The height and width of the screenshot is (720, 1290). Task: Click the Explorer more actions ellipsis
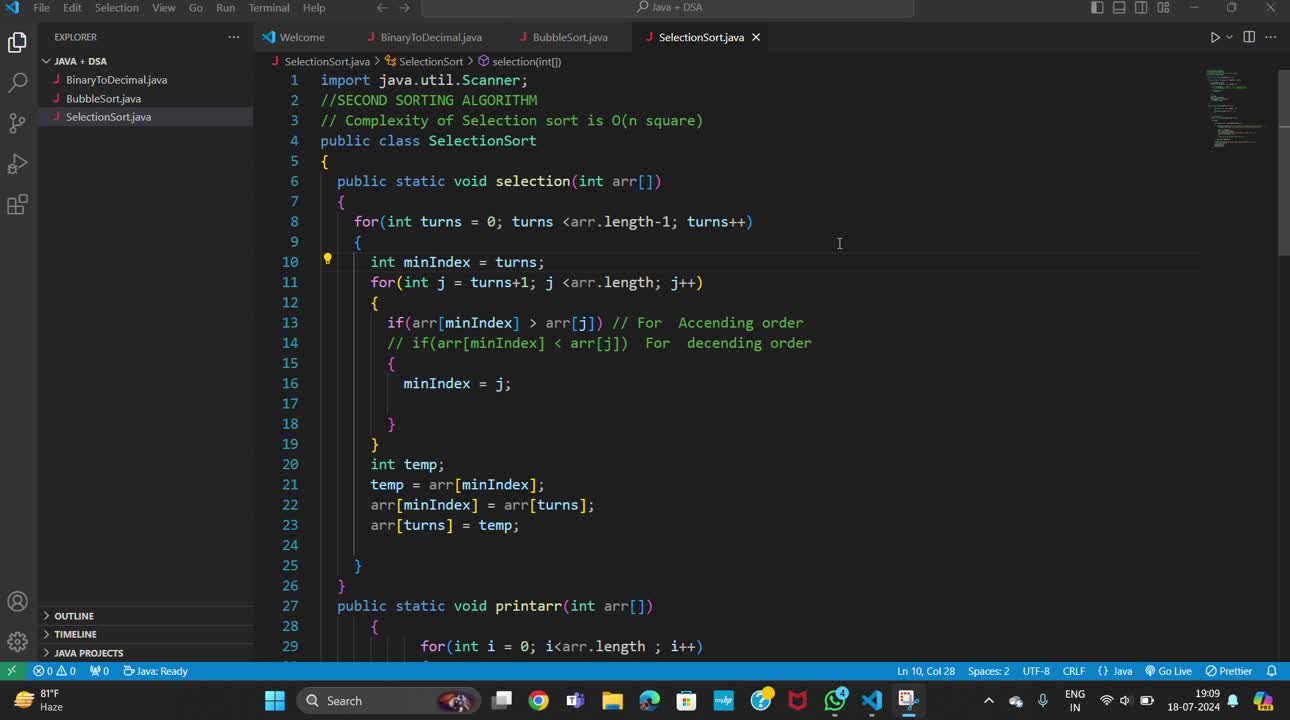pos(234,37)
